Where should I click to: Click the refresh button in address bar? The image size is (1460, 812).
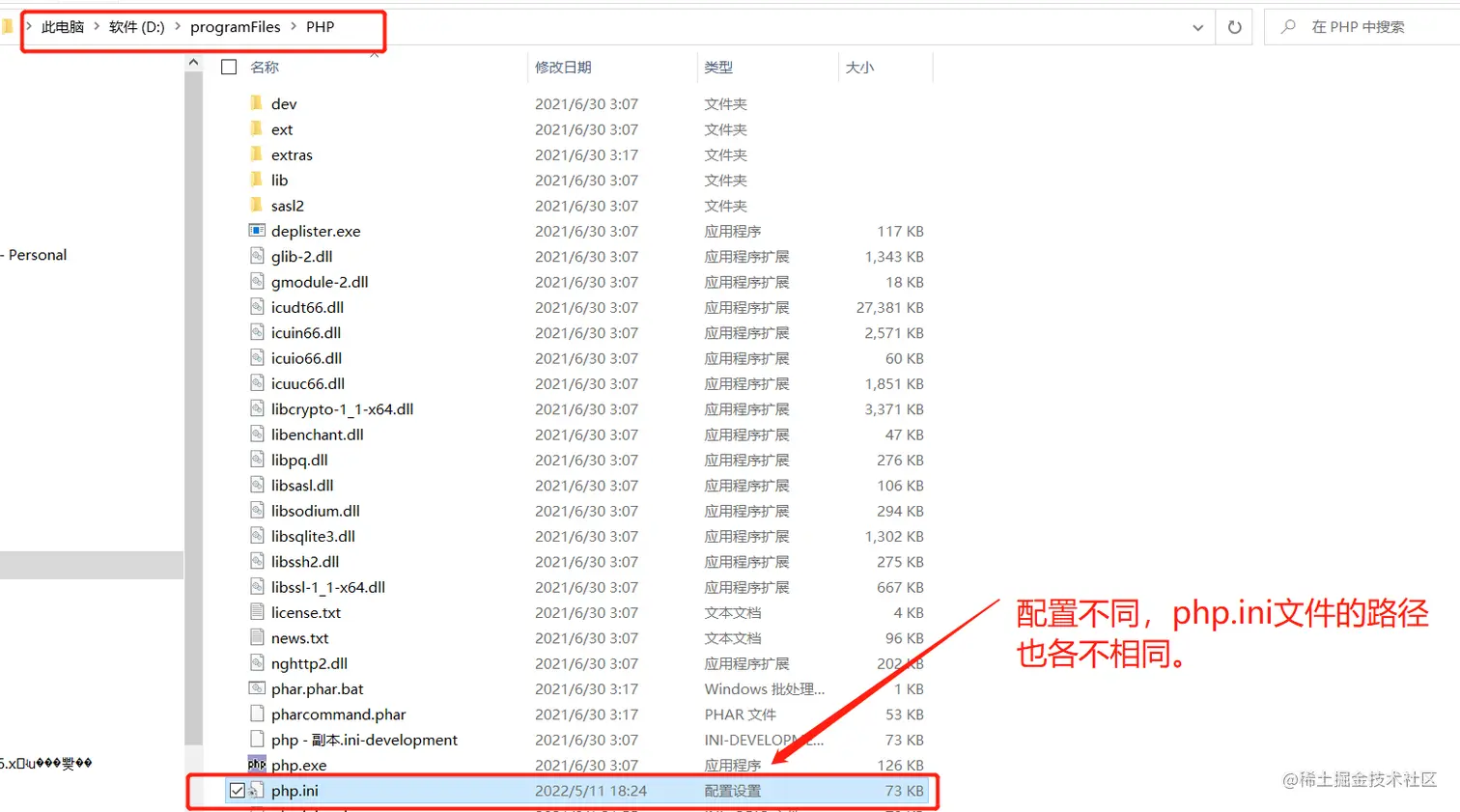[1234, 27]
